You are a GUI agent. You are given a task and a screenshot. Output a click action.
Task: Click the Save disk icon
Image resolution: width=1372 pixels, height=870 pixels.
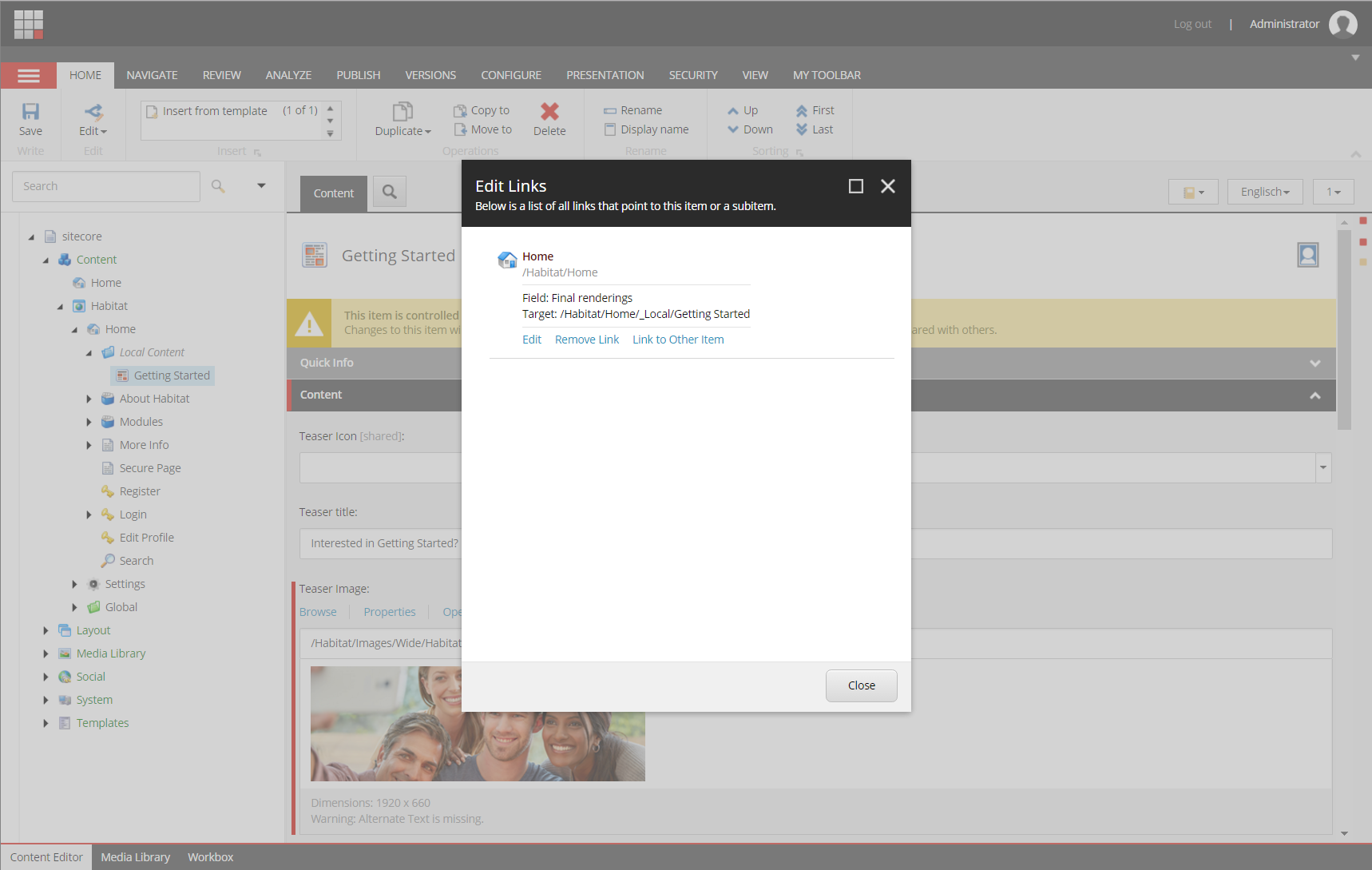pyautogui.click(x=30, y=111)
